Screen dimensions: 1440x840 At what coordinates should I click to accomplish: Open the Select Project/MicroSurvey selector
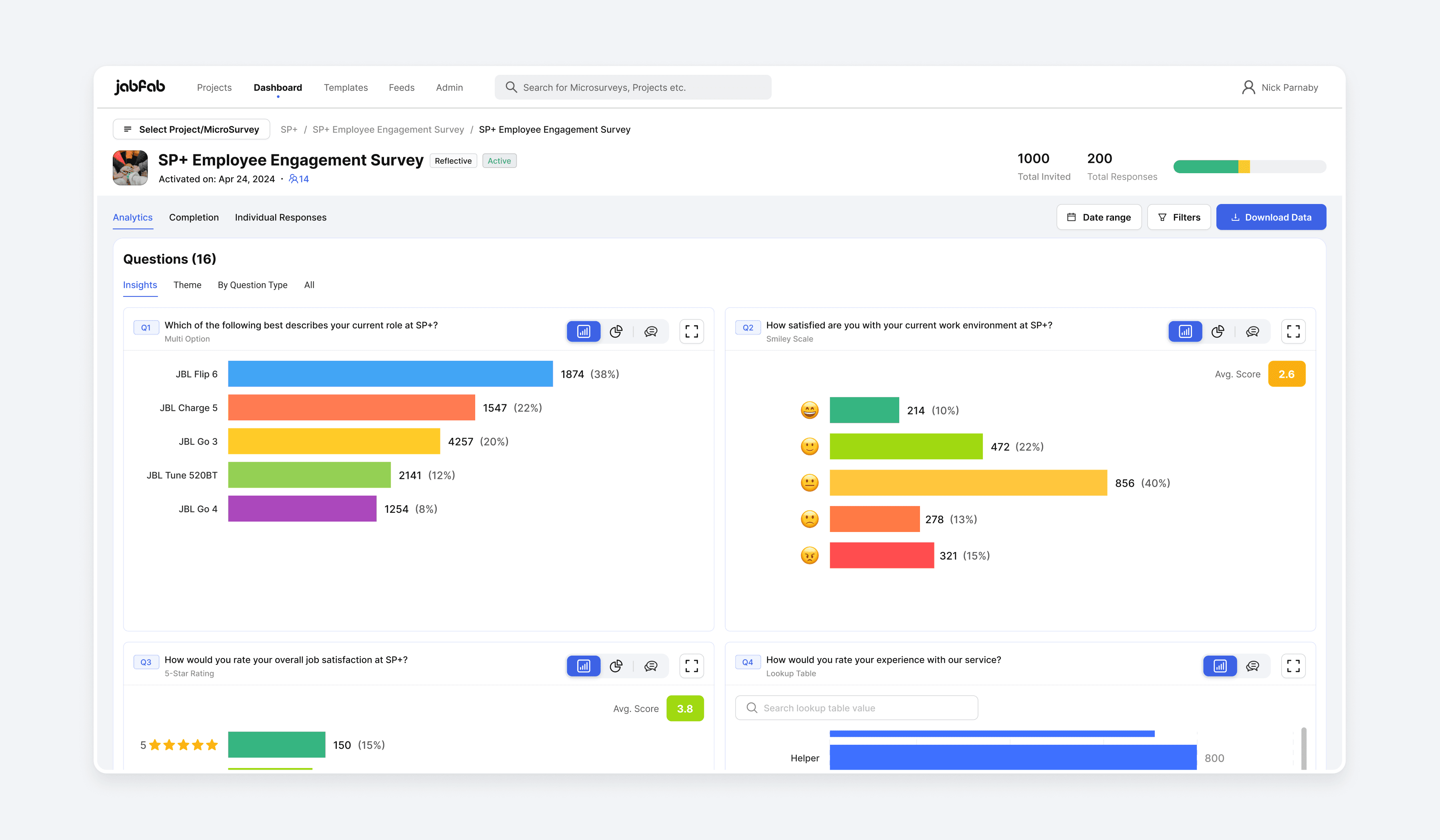click(192, 129)
